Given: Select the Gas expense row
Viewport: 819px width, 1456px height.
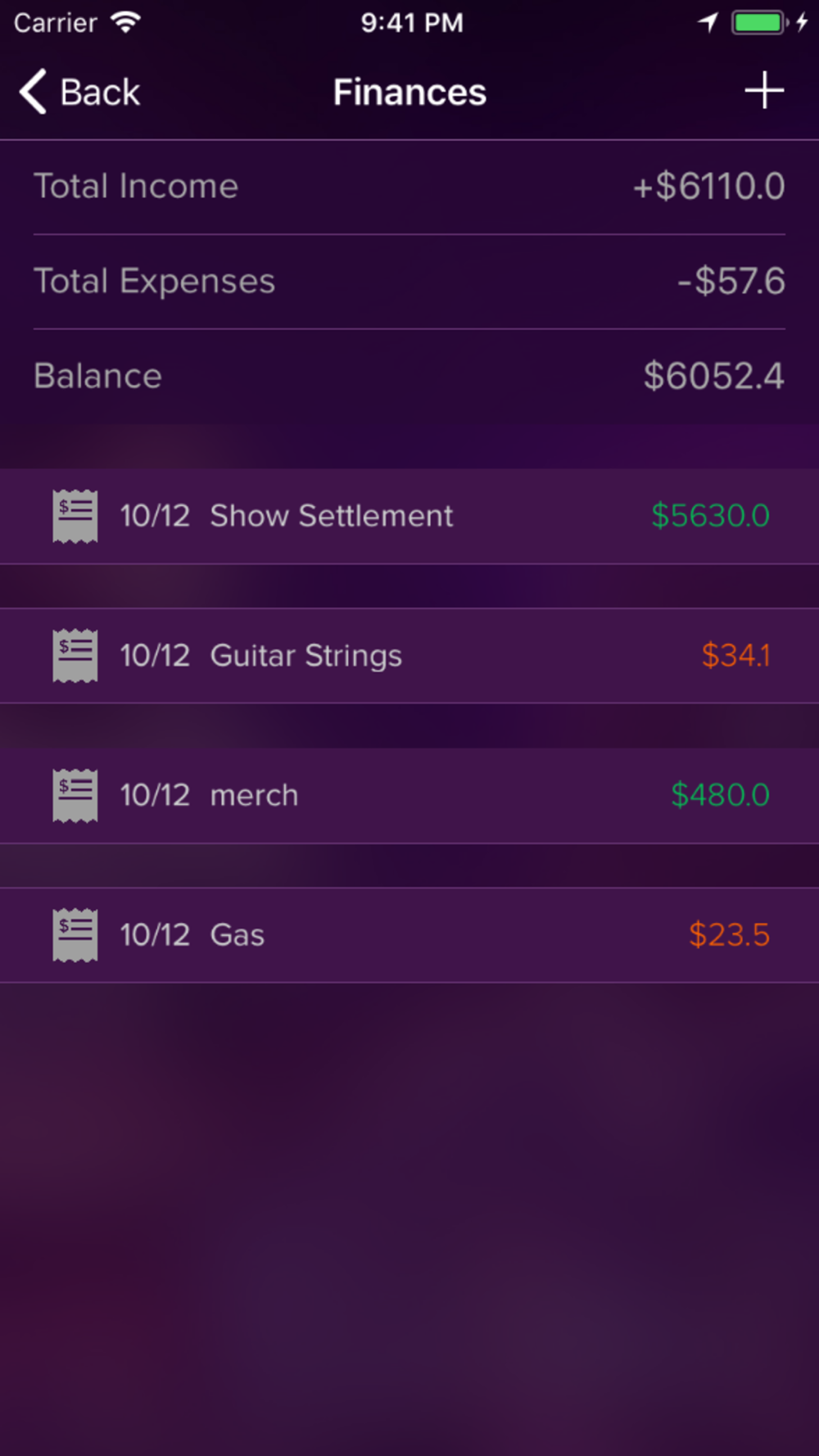Looking at the screenshot, I should (409, 934).
